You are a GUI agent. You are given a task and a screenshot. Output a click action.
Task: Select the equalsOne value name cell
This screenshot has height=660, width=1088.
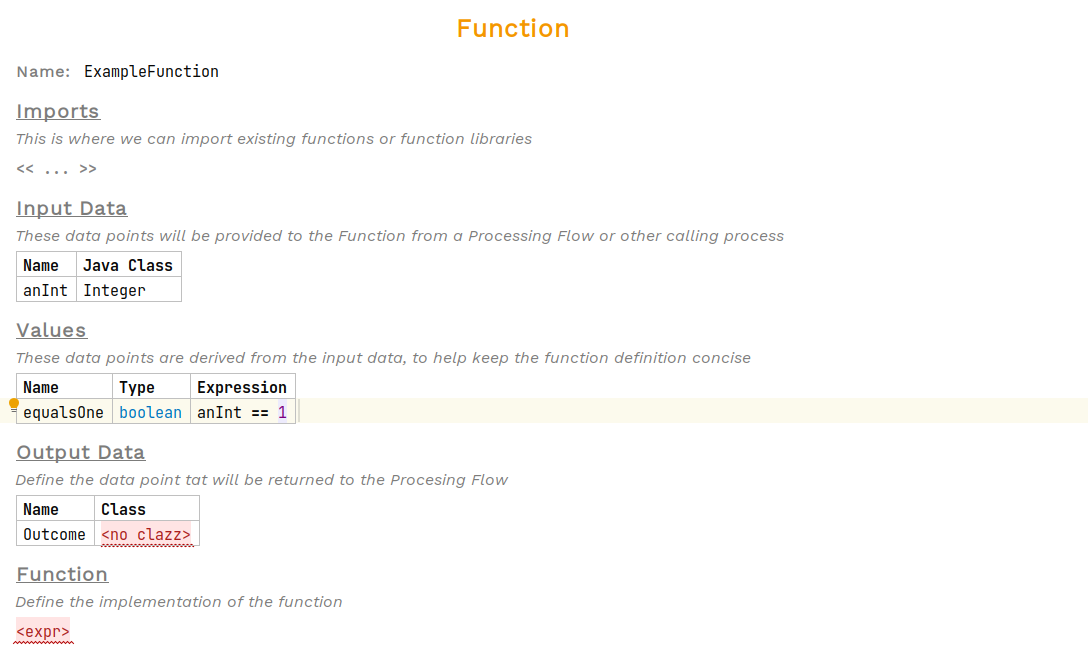(x=62, y=411)
